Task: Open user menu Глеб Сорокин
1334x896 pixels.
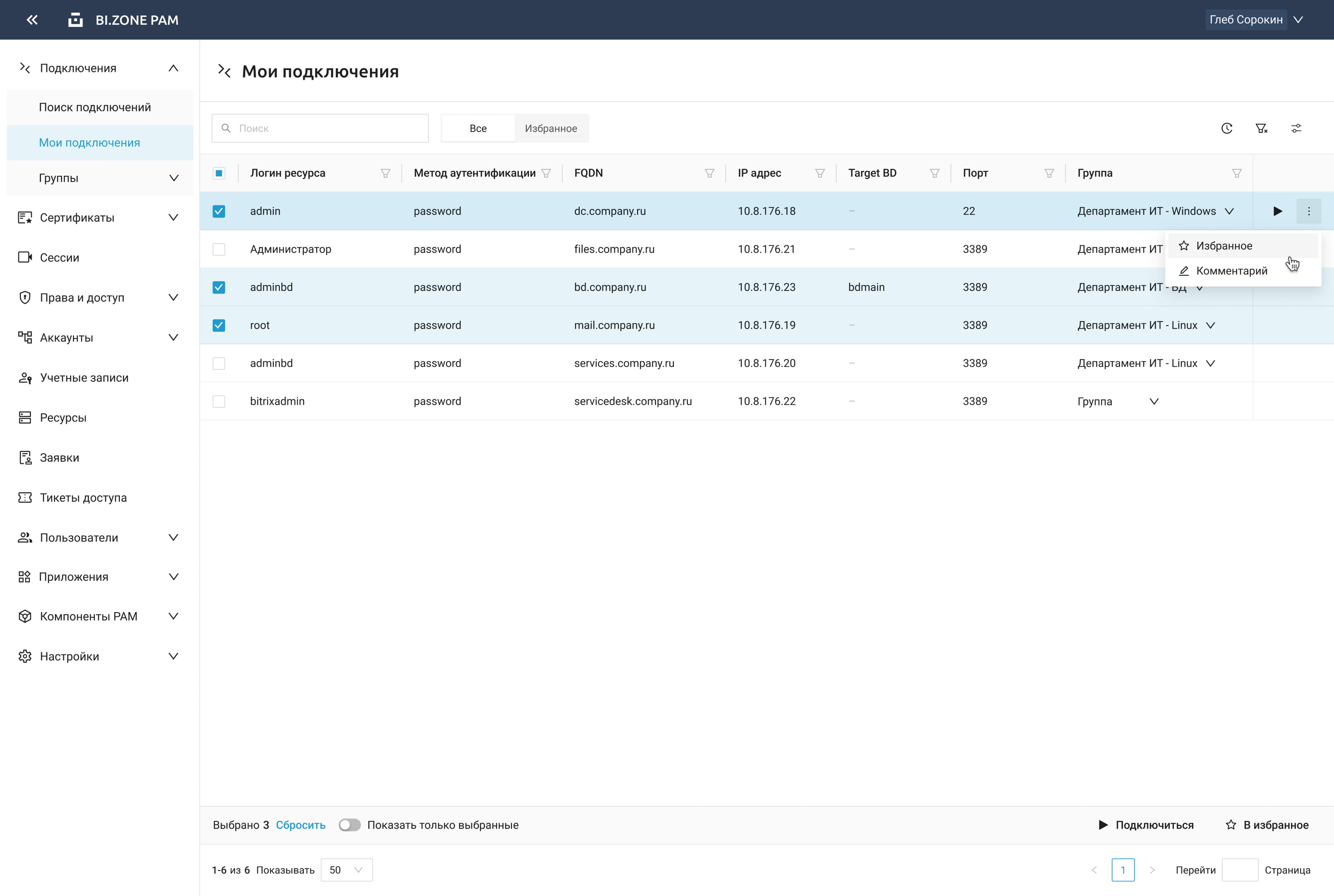Action: coord(1255,20)
